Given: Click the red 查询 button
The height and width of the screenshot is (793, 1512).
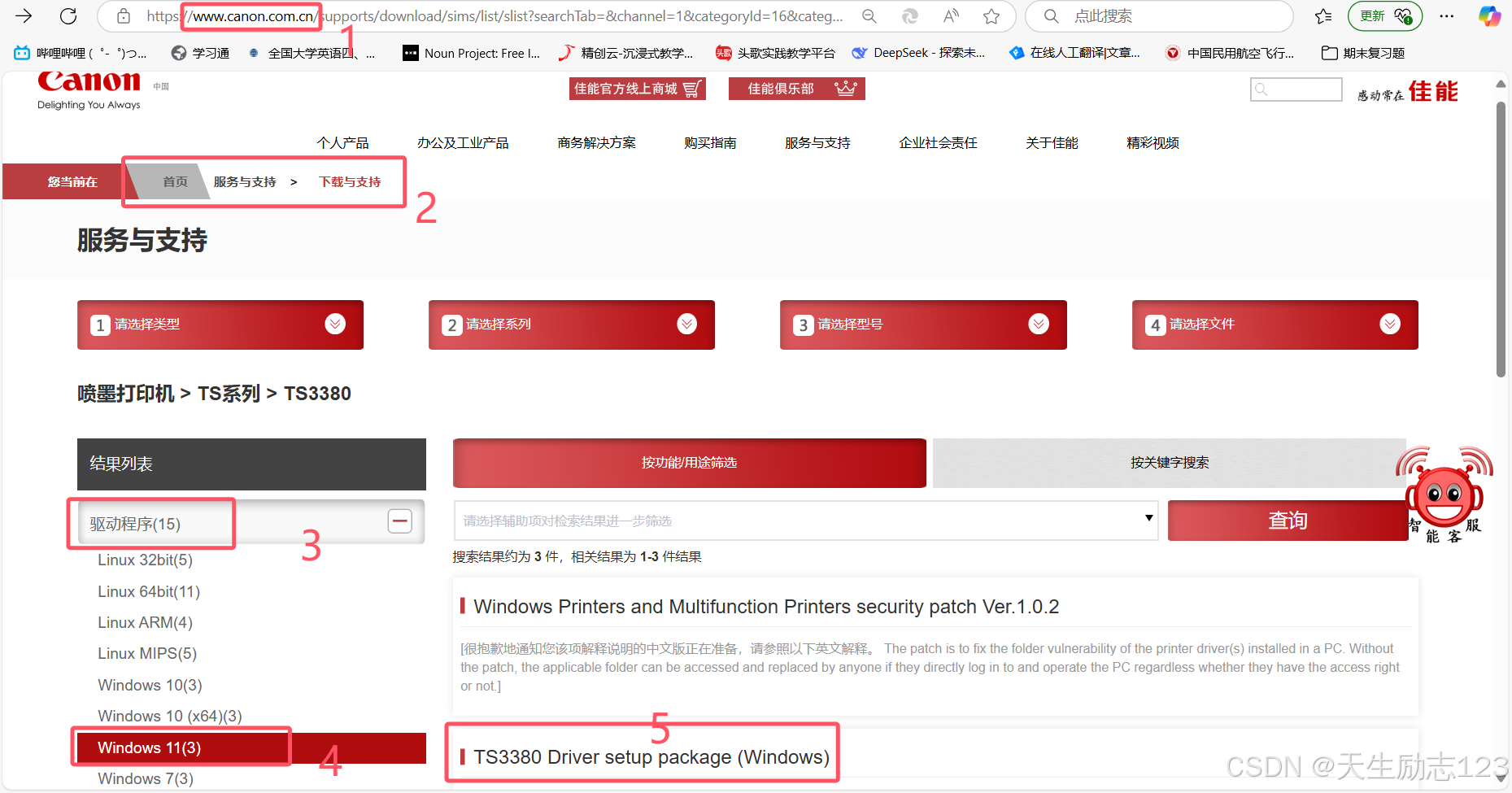Looking at the screenshot, I should 1288,521.
